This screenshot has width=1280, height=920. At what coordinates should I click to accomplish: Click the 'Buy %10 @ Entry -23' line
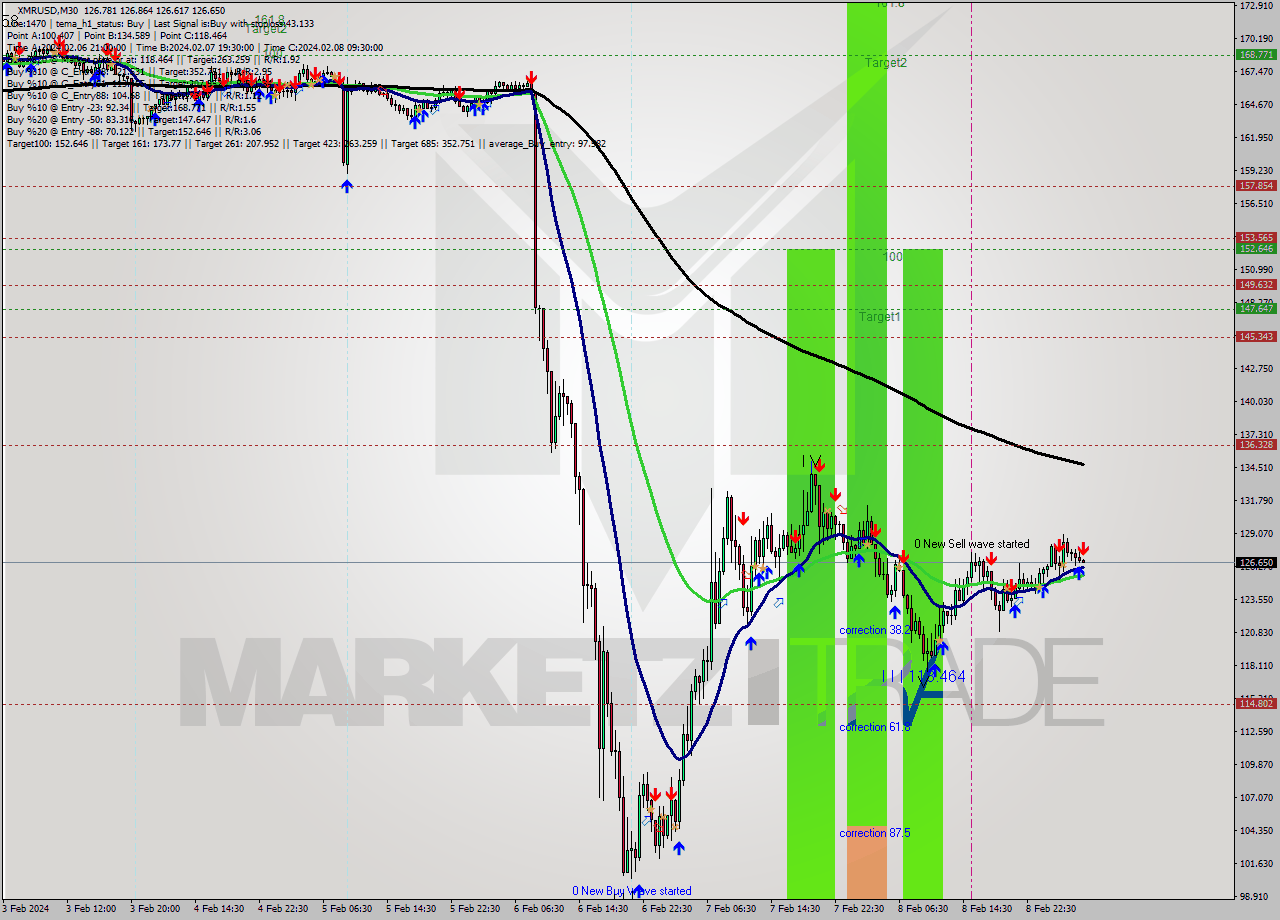[132, 107]
